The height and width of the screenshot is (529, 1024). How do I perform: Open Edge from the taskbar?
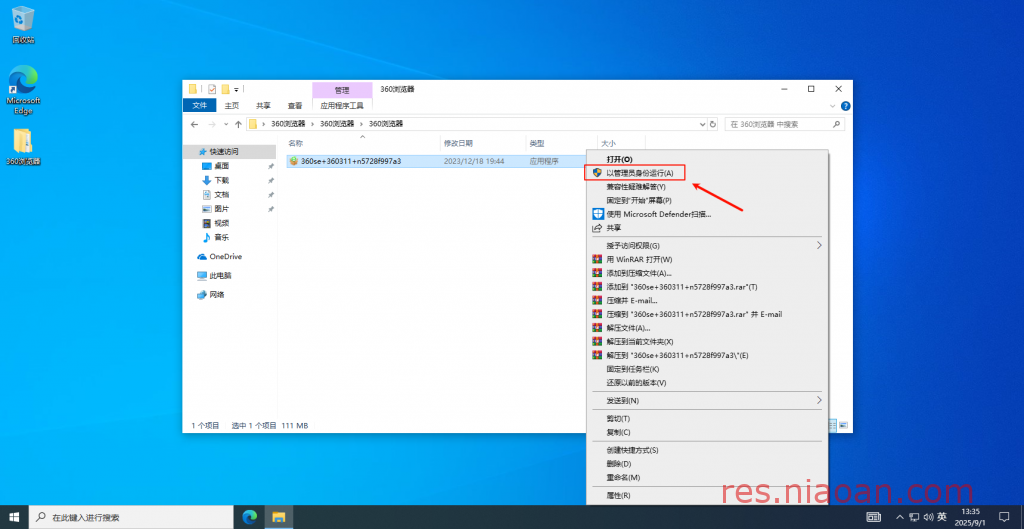pyautogui.click(x=249, y=517)
